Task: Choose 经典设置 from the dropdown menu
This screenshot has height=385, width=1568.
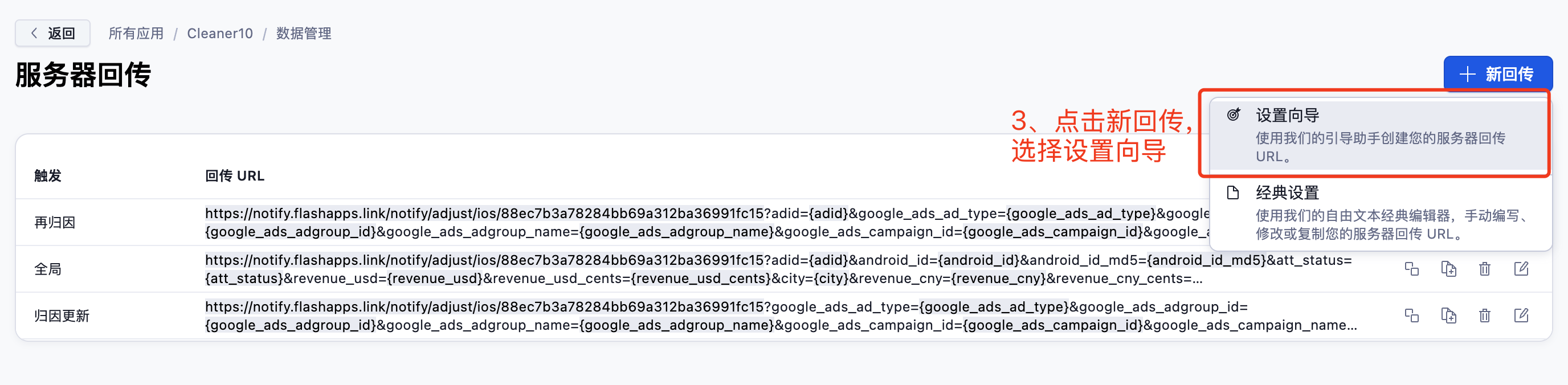Action: click(1378, 212)
